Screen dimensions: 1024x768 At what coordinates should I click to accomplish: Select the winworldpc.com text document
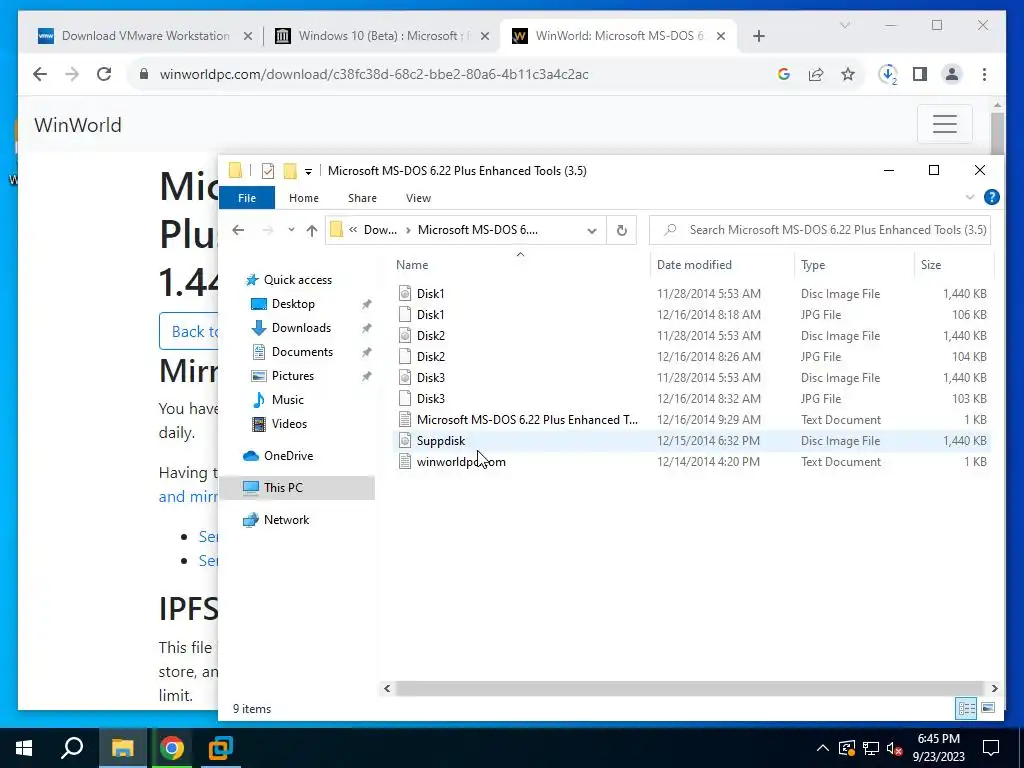coord(692,462)
